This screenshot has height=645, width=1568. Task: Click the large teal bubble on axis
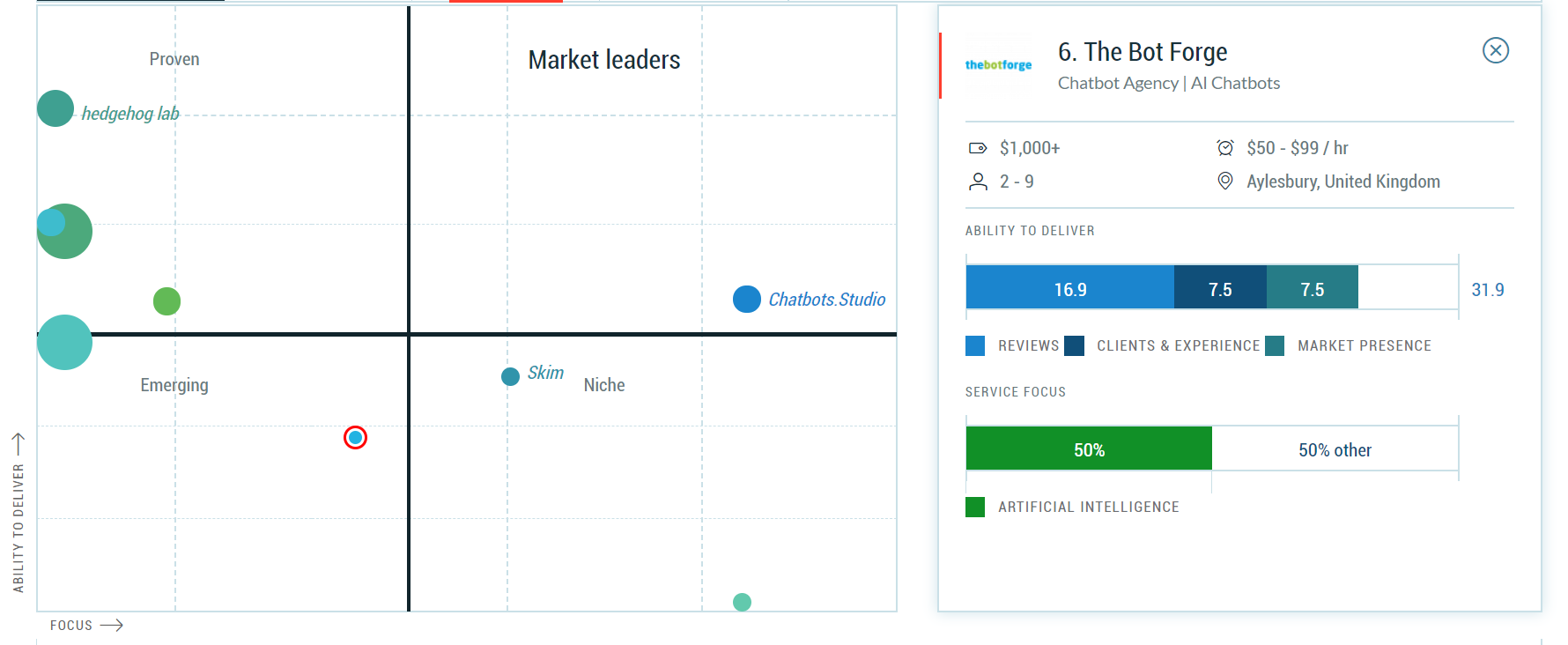point(64,342)
